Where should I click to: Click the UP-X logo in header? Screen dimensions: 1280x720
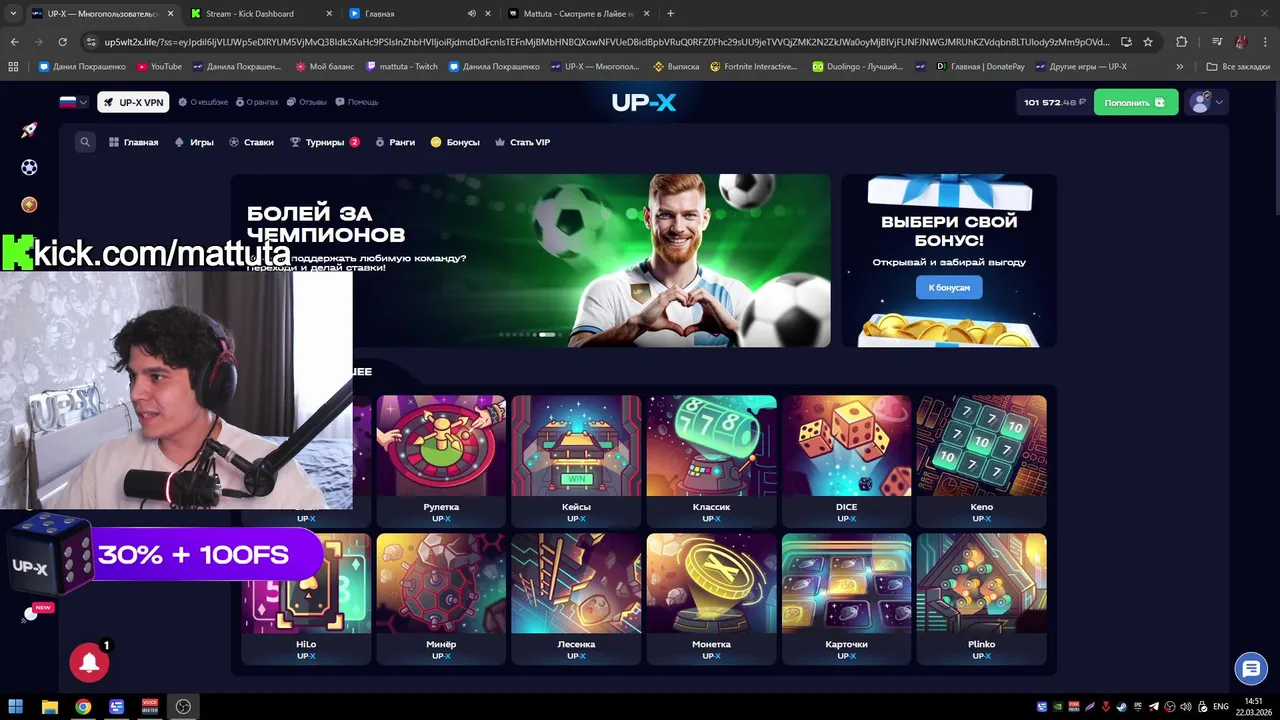pyautogui.click(x=643, y=102)
